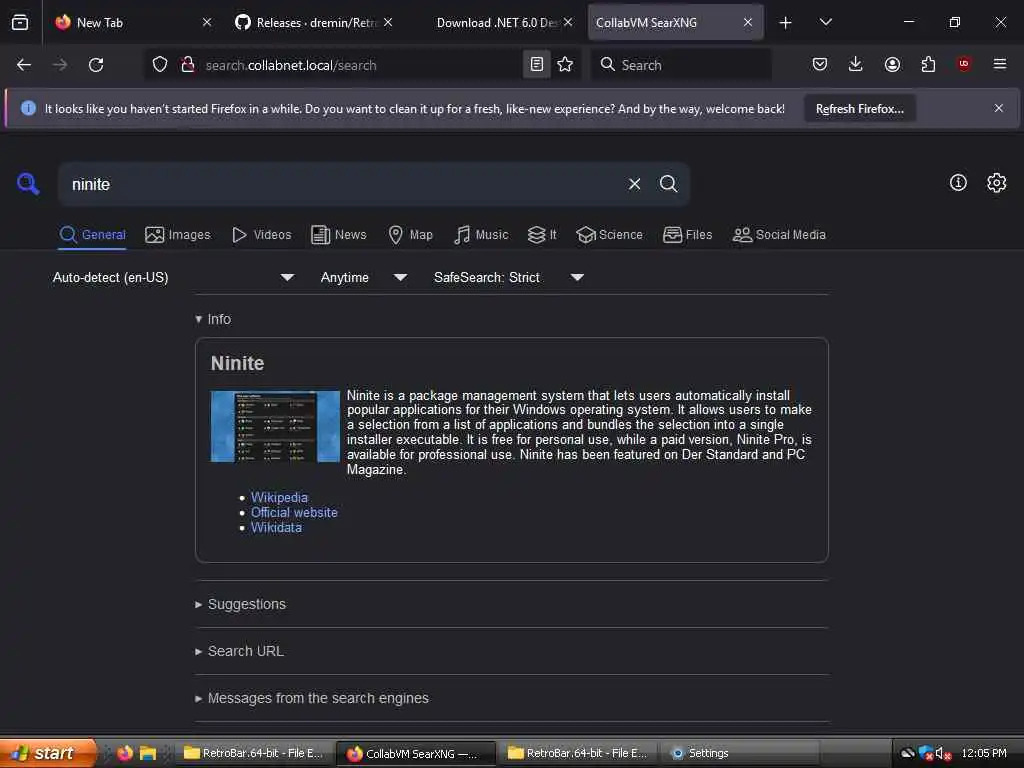Reload the current page
1024x768 pixels.
96,65
